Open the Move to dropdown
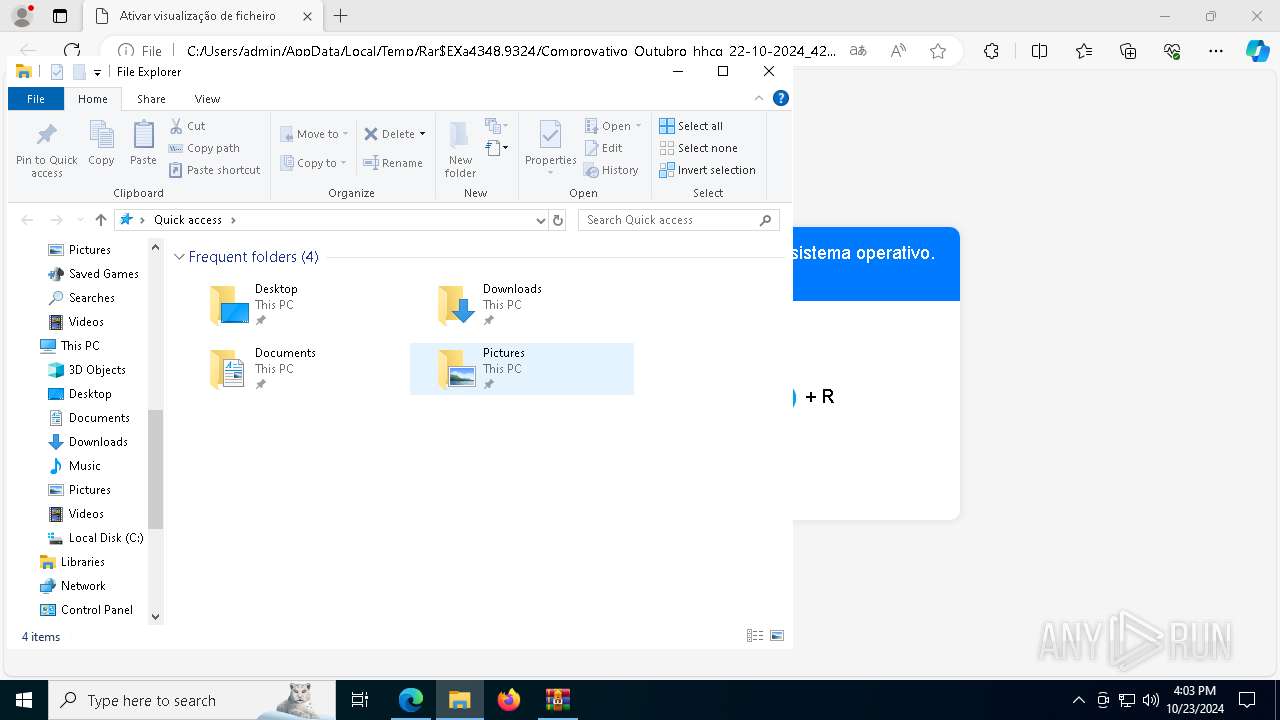The image size is (1280, 720). 314,134
